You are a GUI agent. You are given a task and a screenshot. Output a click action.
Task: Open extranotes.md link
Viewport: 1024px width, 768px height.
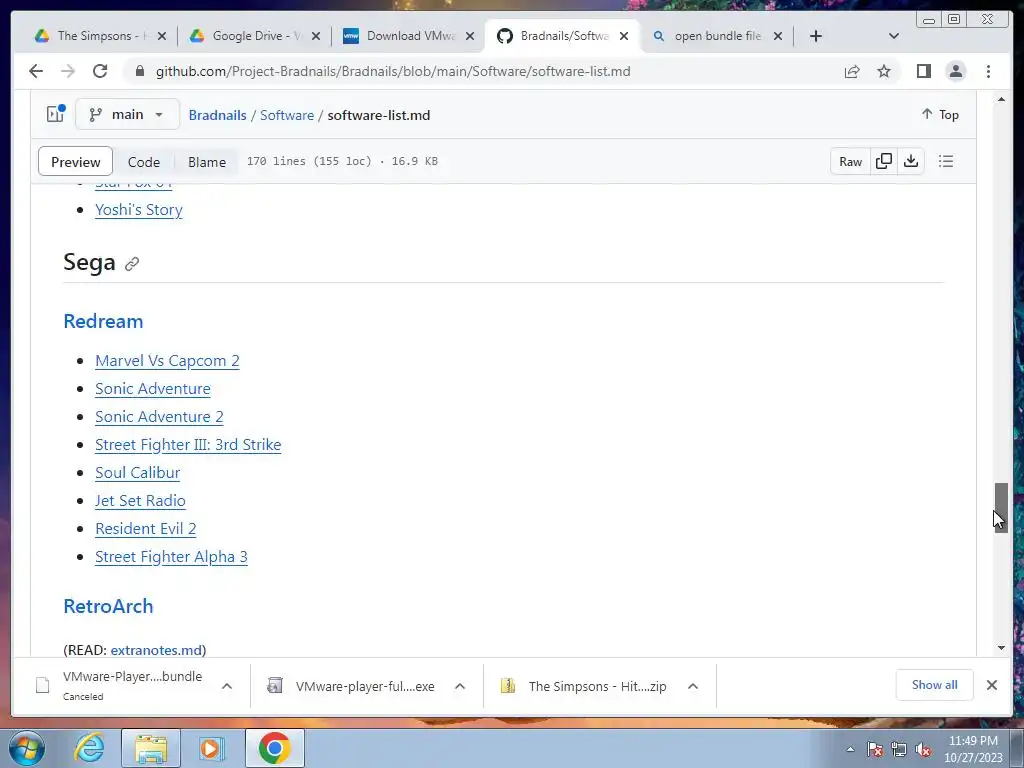tap(156, 650)
